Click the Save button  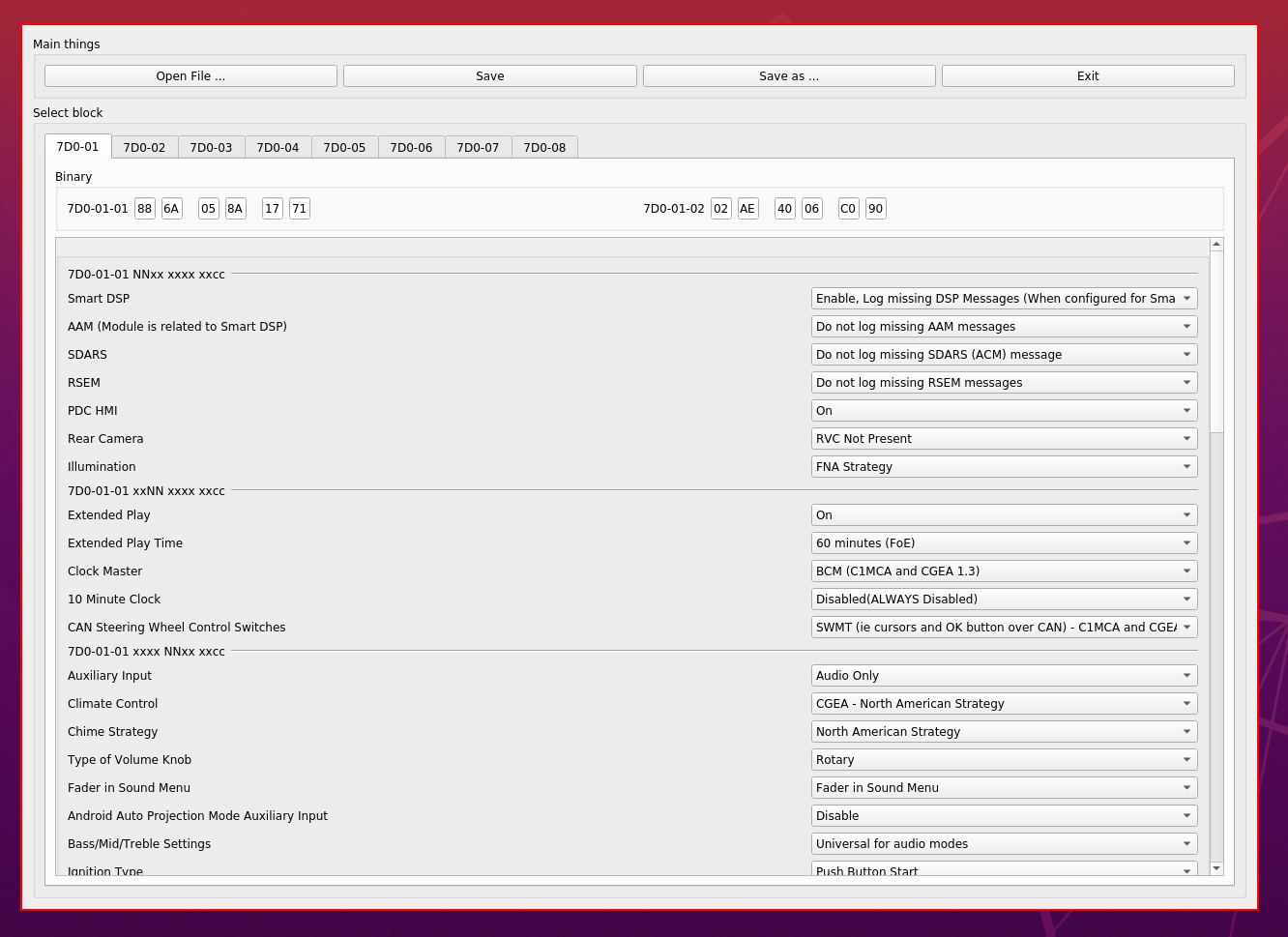pos(490,76)
